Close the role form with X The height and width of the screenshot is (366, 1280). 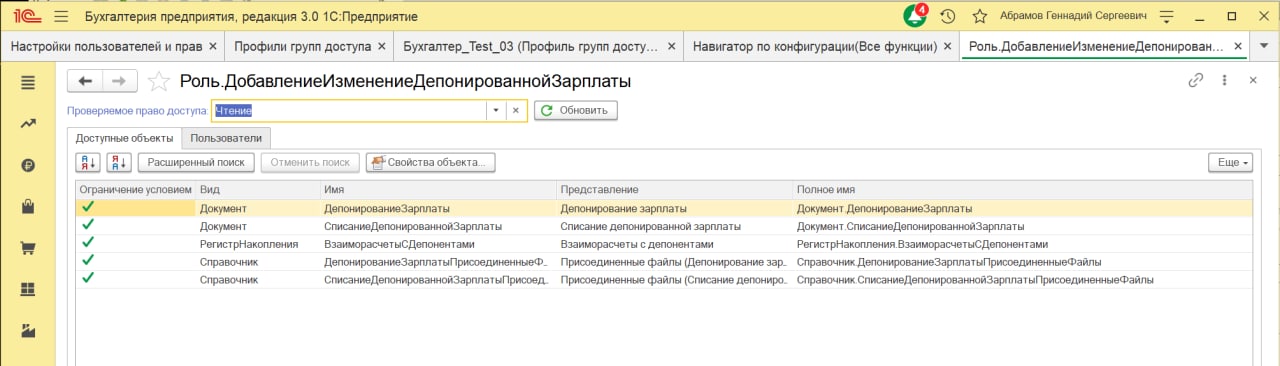[1253, 81]
